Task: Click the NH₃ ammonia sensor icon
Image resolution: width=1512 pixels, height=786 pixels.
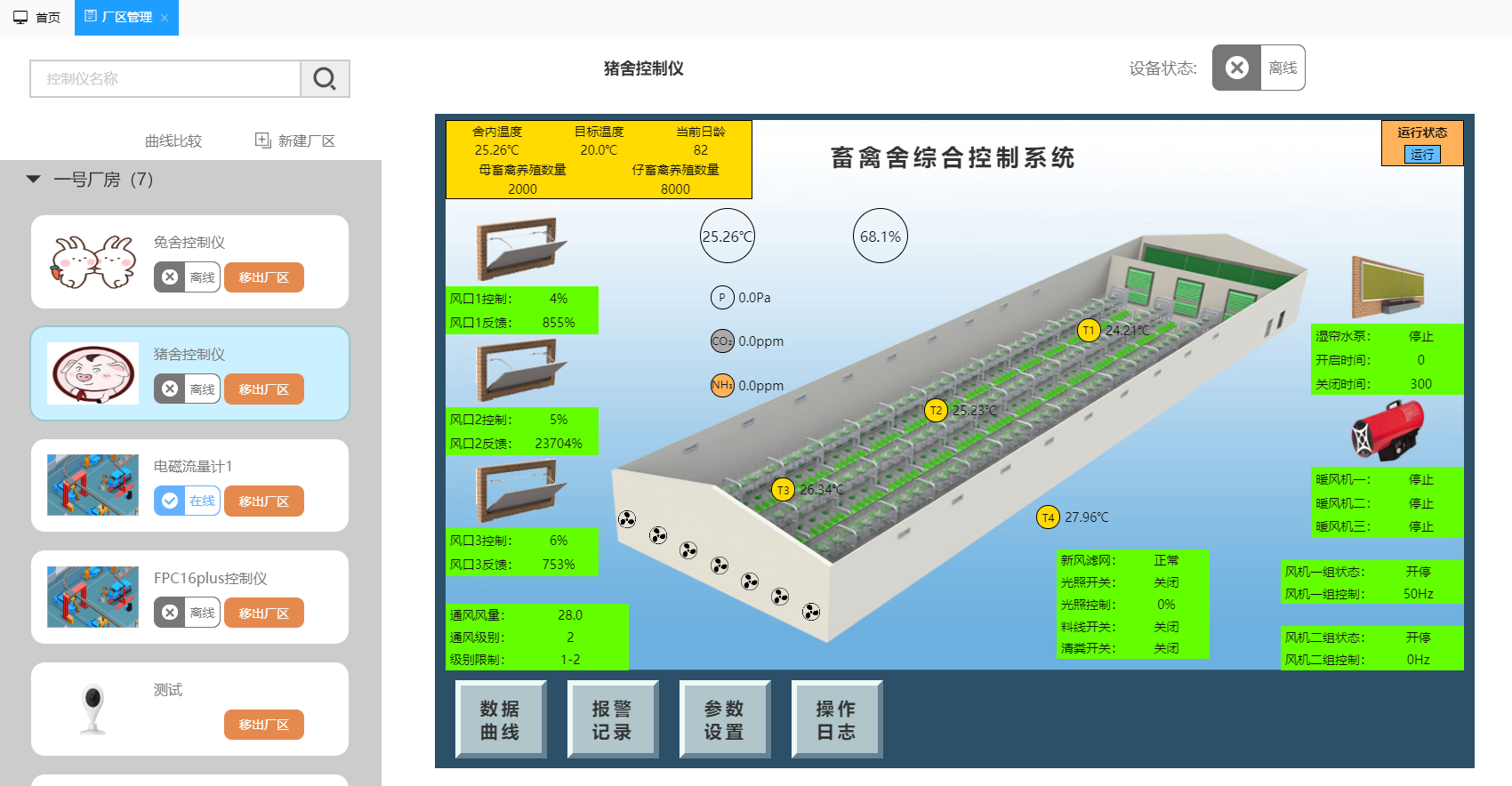Action: pos(722,385)
